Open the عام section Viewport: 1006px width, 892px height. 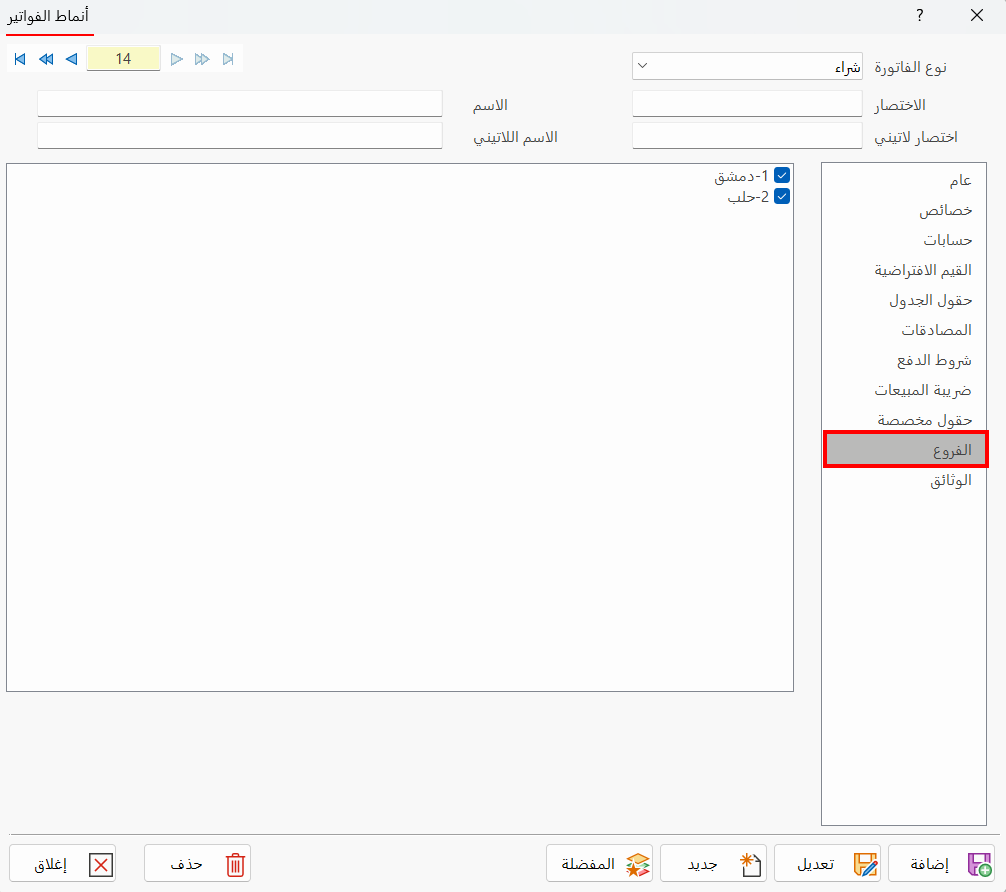point(904,180)
